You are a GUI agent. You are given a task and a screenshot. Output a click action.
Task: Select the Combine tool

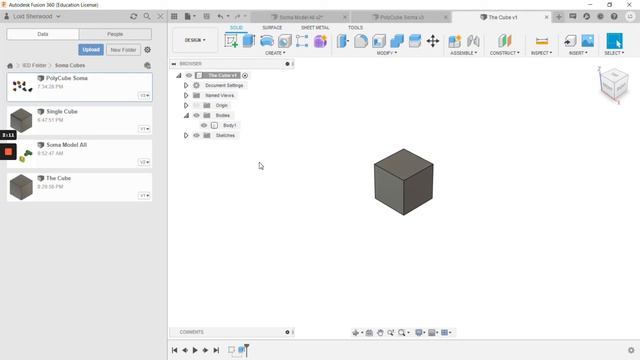[x=397, y=41]
